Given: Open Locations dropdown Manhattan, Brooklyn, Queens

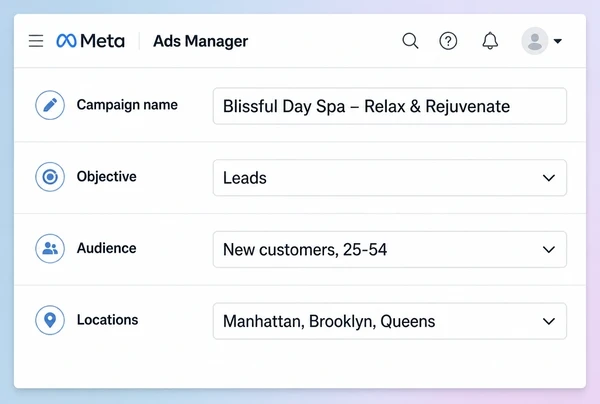Looking at the screenshot, I should tap(390, 321).
